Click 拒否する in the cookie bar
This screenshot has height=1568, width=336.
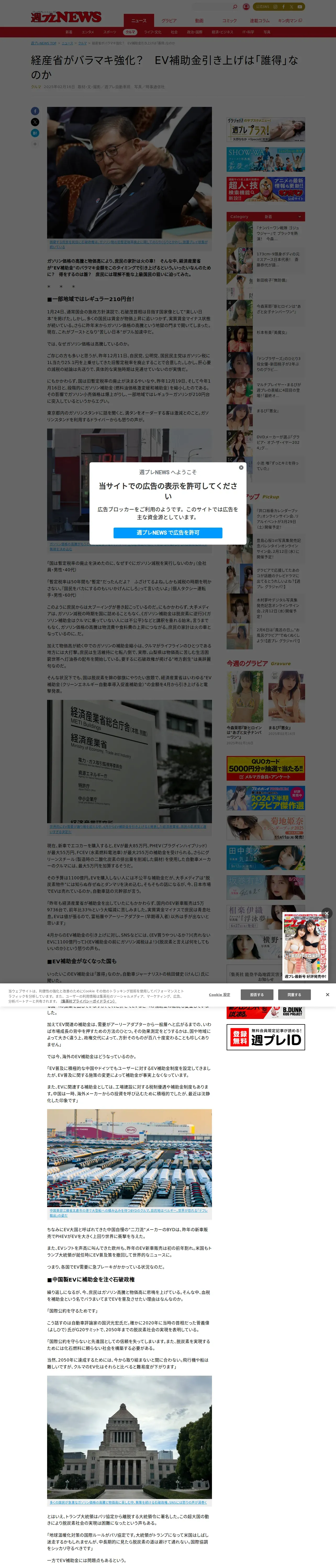(257, 995)
